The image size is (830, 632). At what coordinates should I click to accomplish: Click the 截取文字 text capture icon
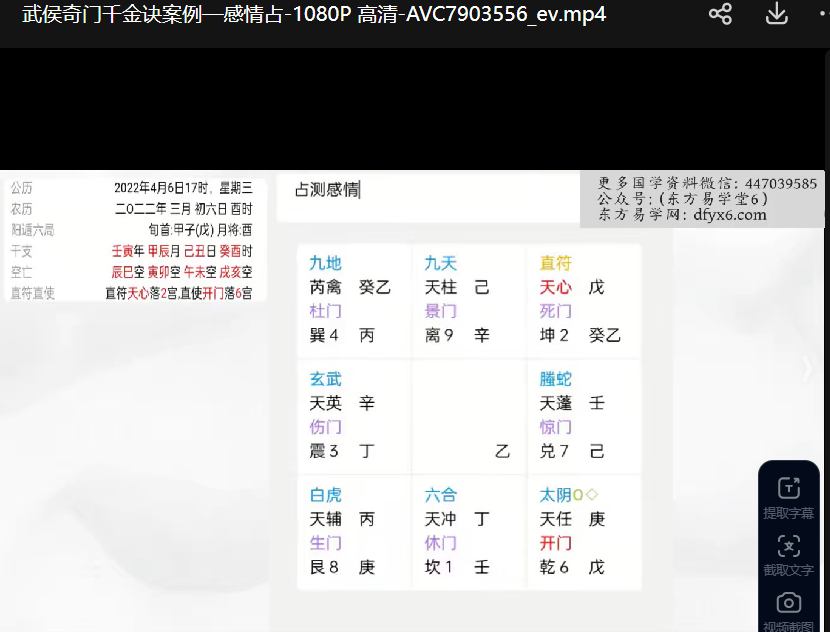pos(789,555)
